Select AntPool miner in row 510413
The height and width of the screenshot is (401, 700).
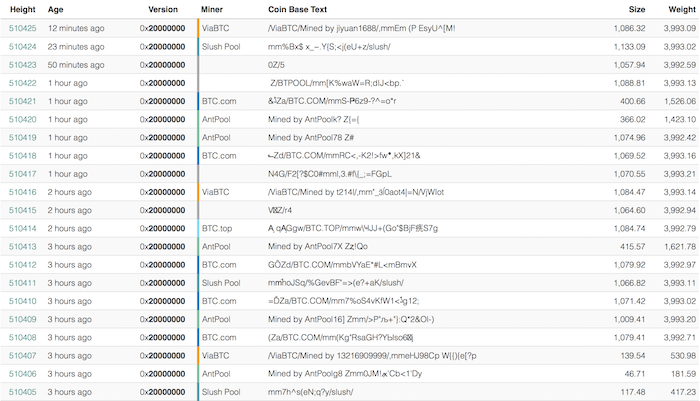tap(216, 246)
